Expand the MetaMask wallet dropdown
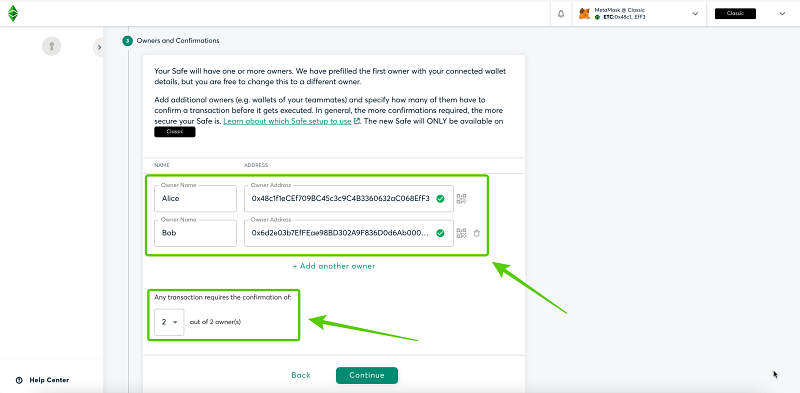The image size is (800, 393). click(695, 14)
